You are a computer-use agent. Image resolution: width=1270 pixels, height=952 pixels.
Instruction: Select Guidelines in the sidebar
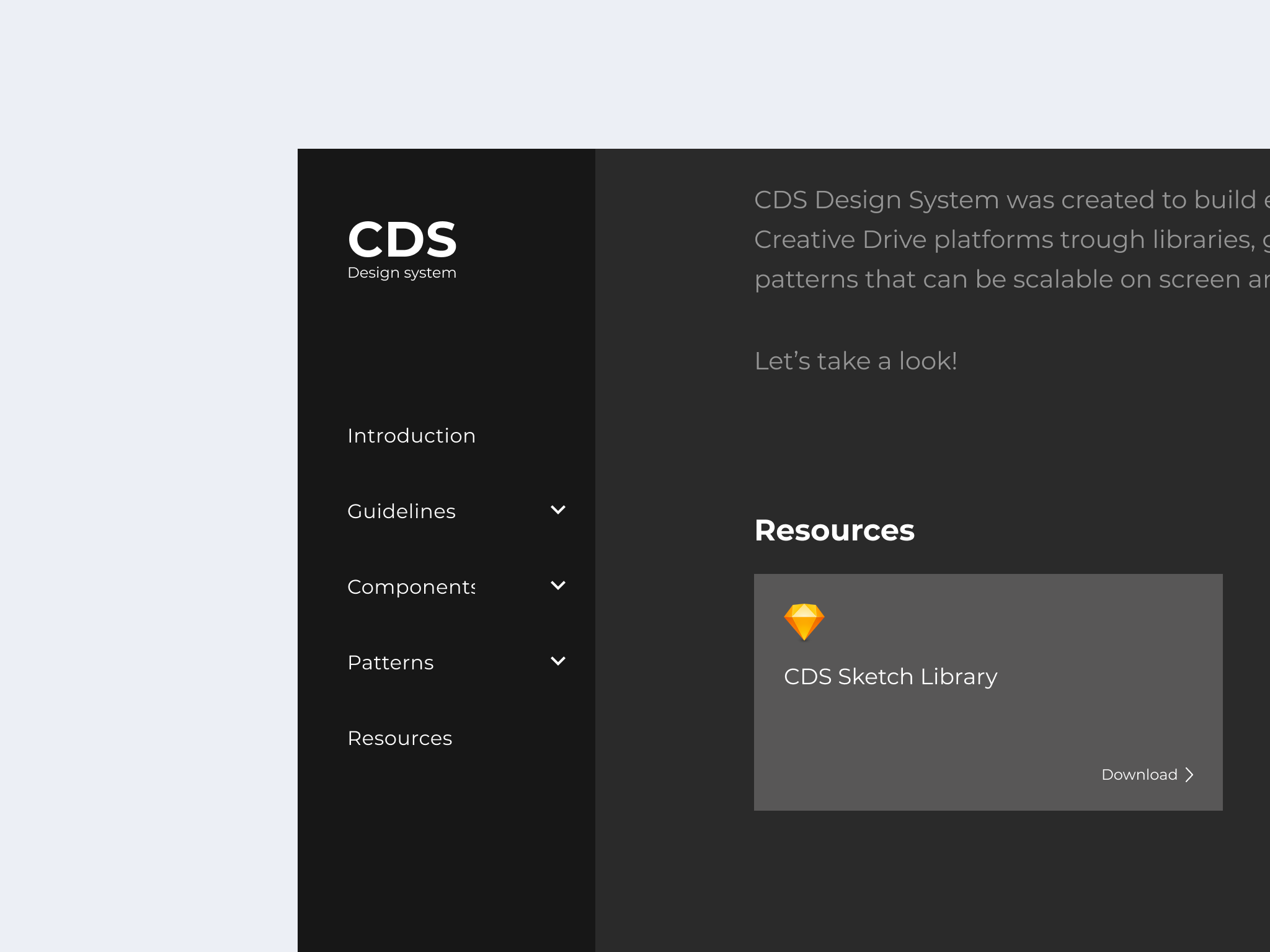point(401,511)
